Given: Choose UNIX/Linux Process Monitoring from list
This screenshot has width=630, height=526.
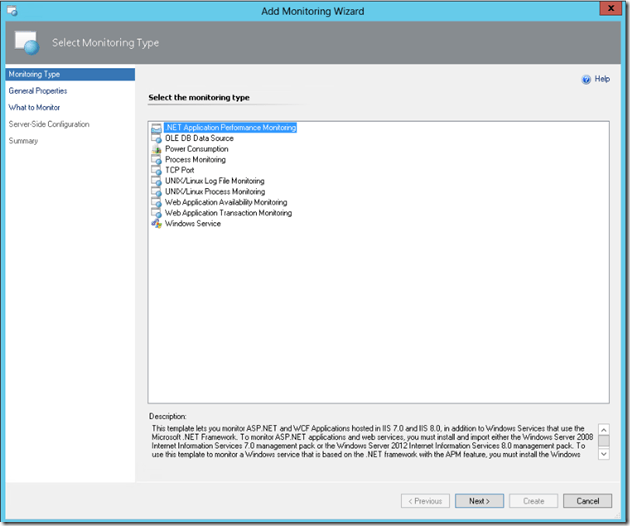Looking at the screenshot, I should [x=215, y=192].
